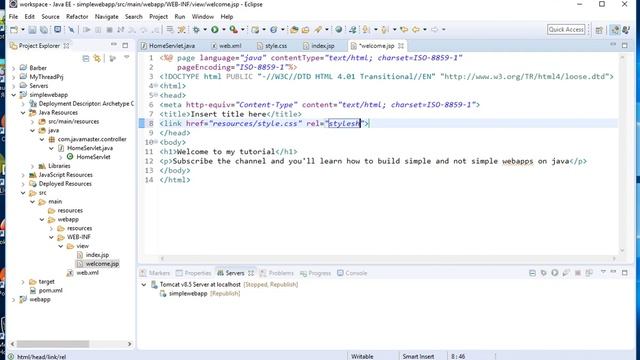This screenshot has height=360, width=640.
Task: Open the Problems view tab
Action: pos(277,273)
